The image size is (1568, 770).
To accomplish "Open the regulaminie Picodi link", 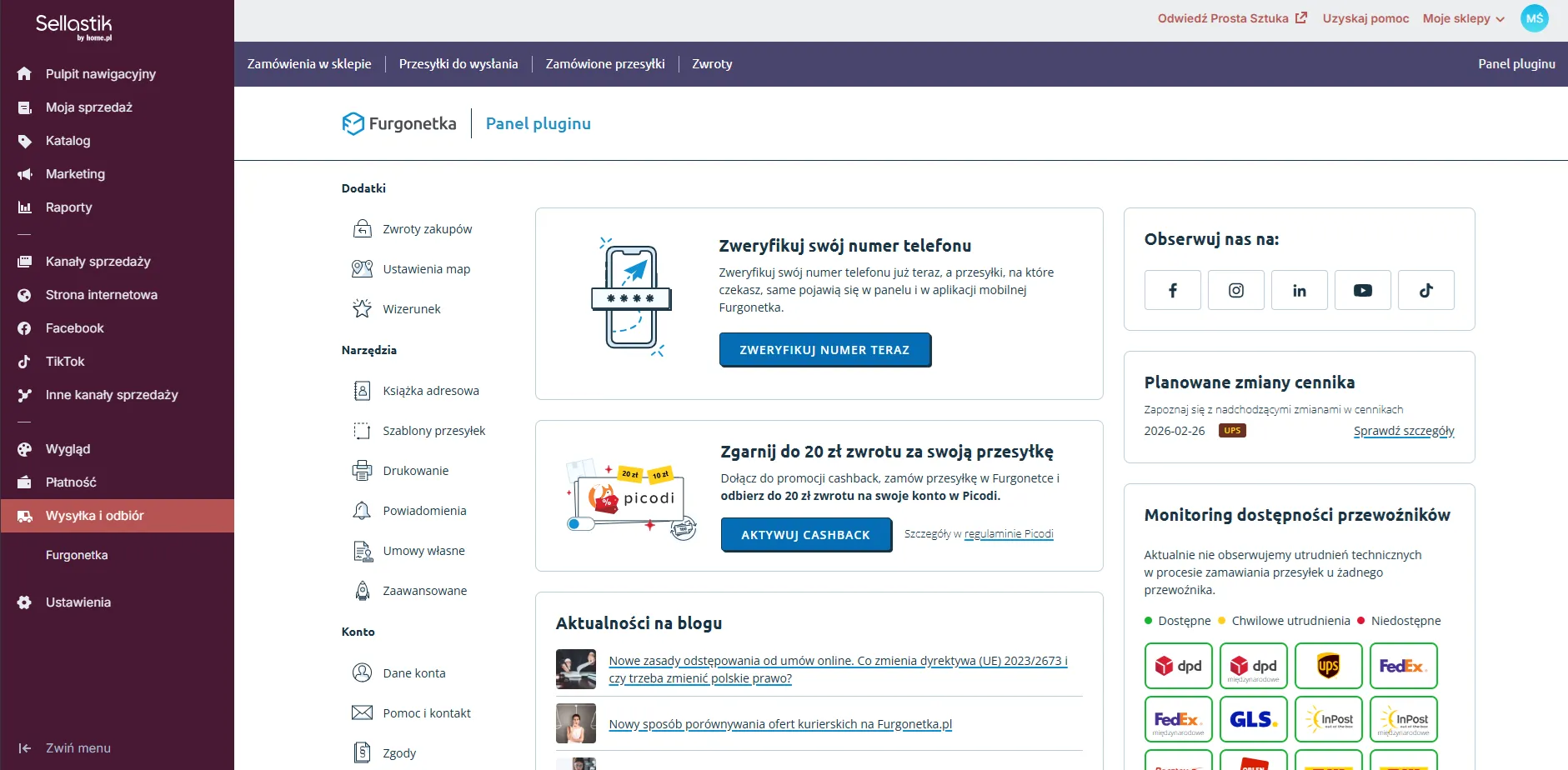I will click(x=1008, y=534).
